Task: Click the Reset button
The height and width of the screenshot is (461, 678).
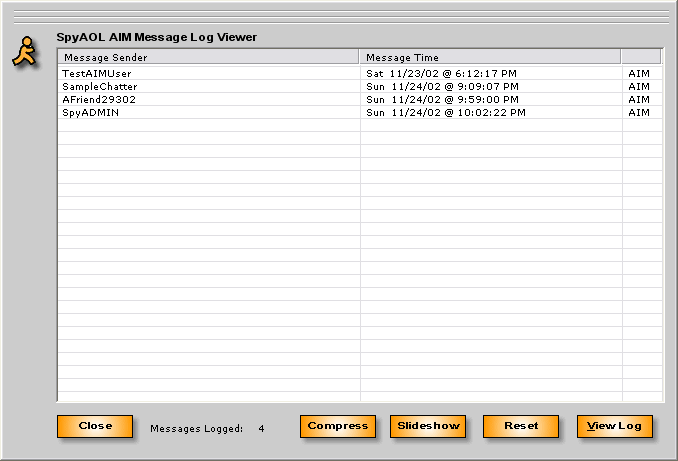Action: pyautogui.click(x=521, y=426)
